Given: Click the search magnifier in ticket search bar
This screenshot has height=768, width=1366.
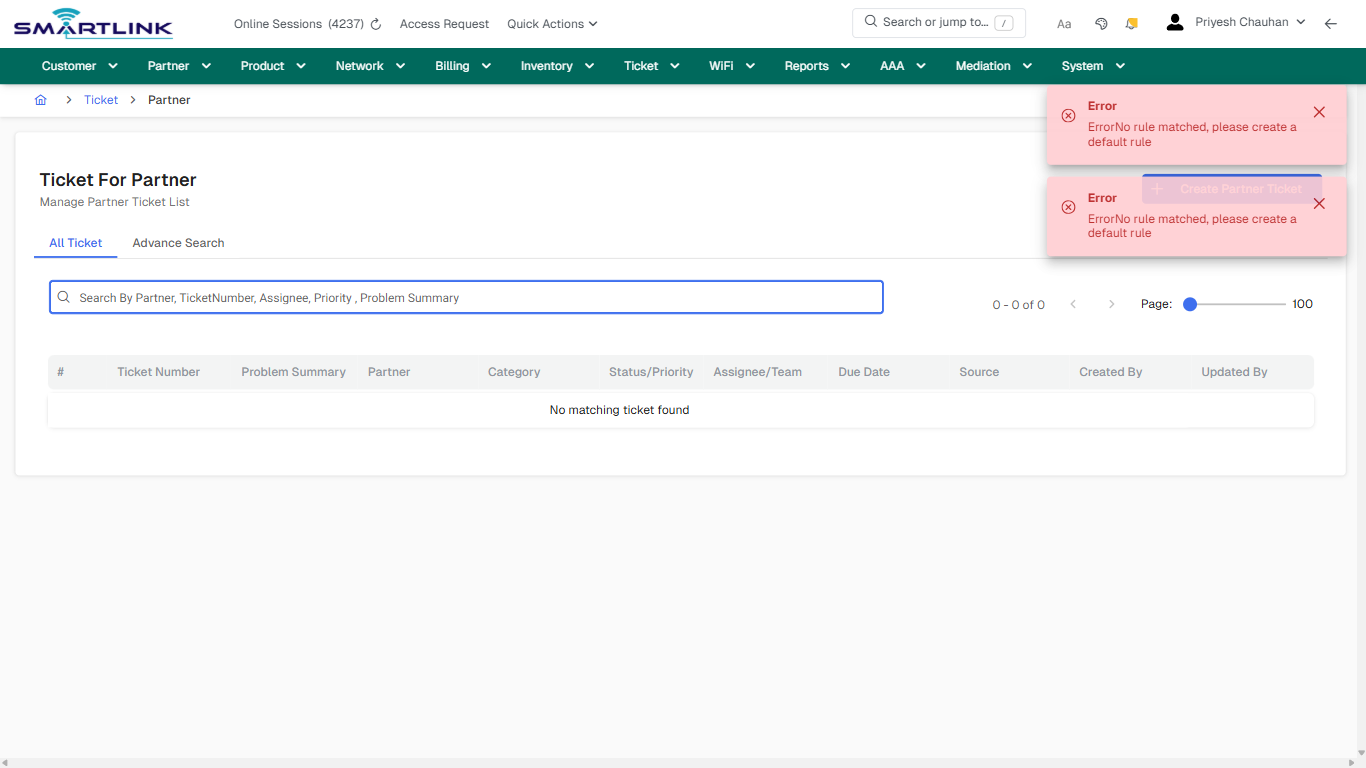Looking at the screenshot, I should click(x=63, y=297).
